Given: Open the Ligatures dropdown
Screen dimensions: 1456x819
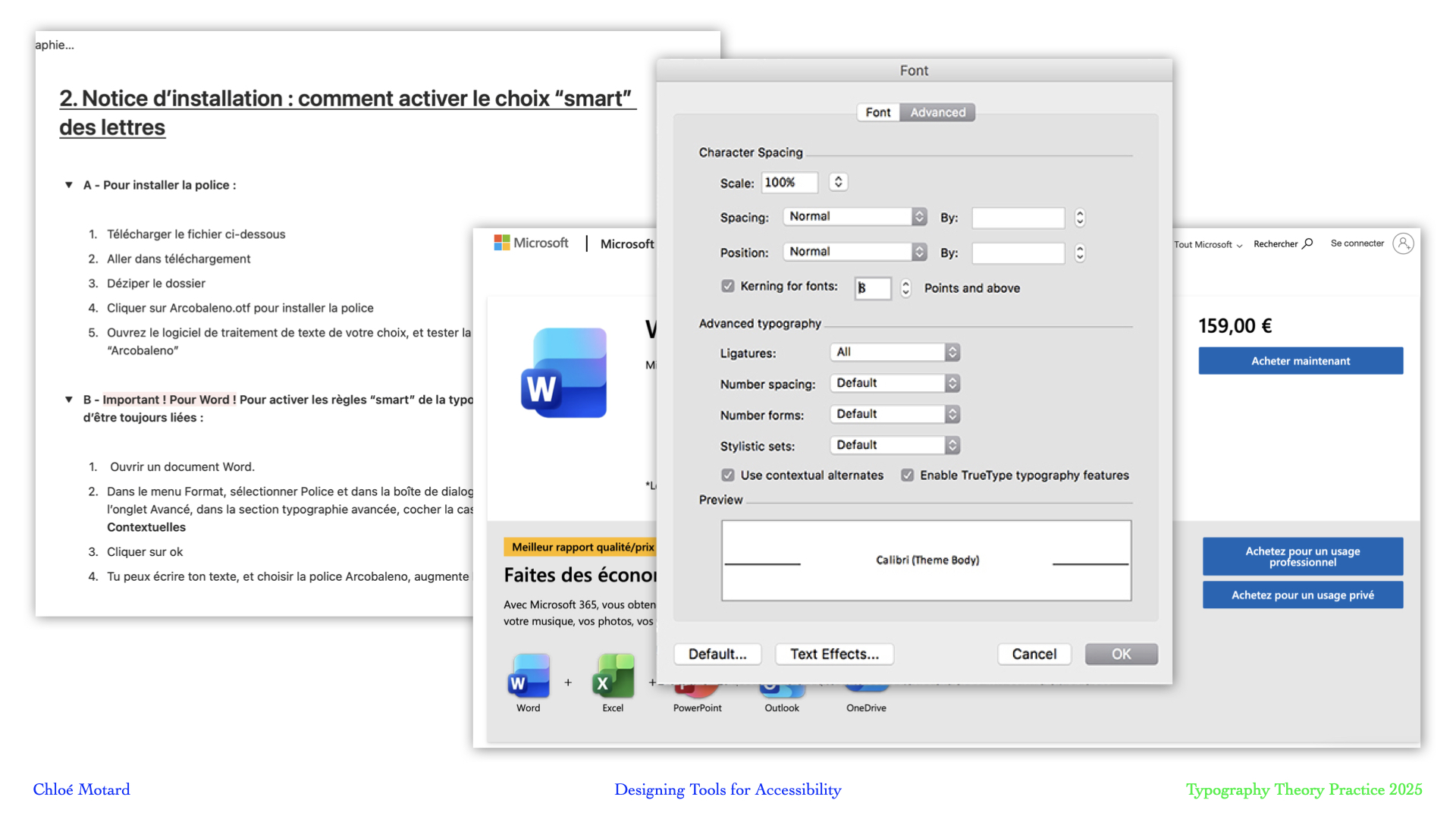Looking at the screenshot, I should [x=895, y=353].
